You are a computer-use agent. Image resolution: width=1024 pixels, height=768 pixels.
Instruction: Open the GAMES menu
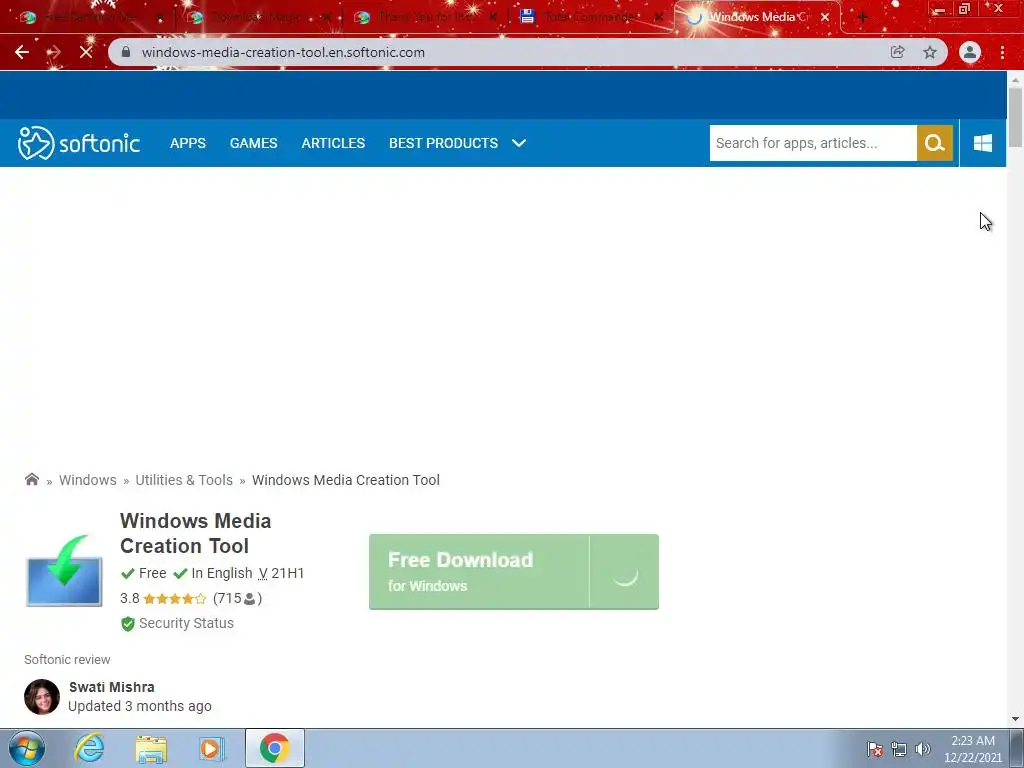pos(253,143)
